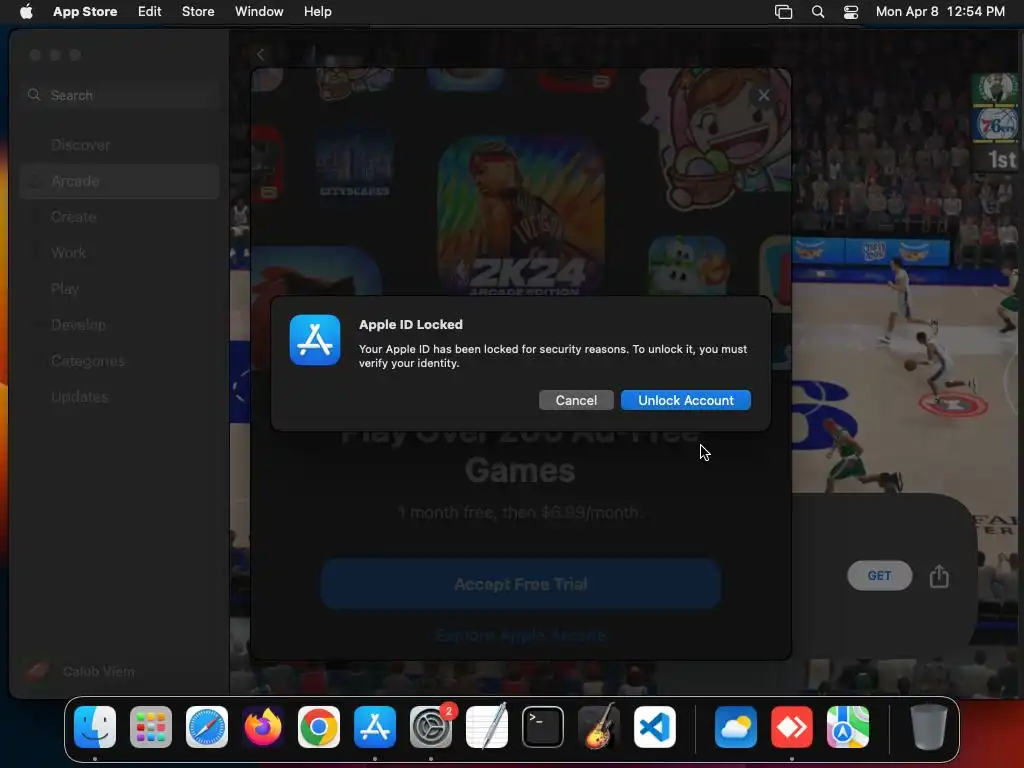Open the App Store menu

(x=85, y=12)
